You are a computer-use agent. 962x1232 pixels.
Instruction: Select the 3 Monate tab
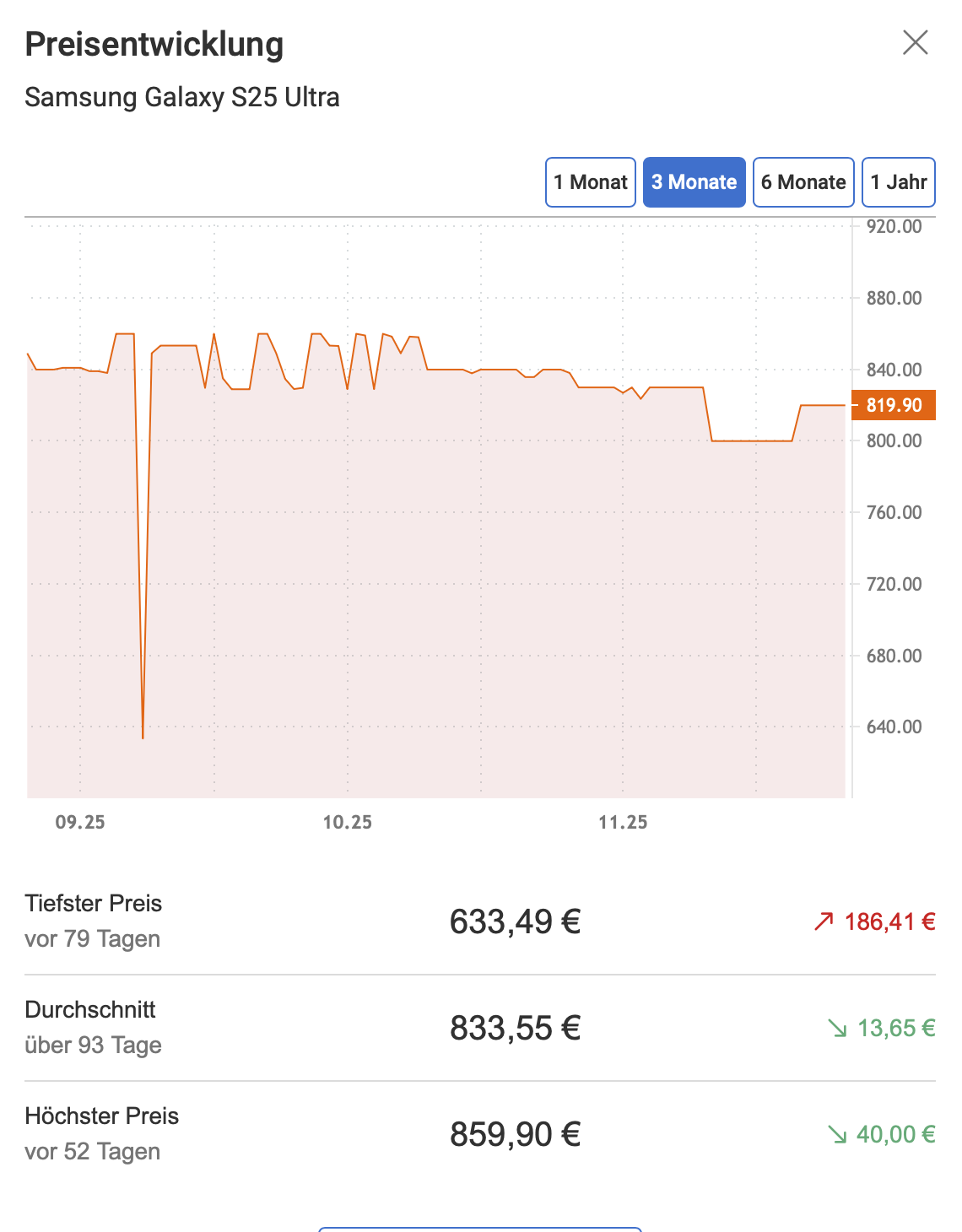pos(694,182)
